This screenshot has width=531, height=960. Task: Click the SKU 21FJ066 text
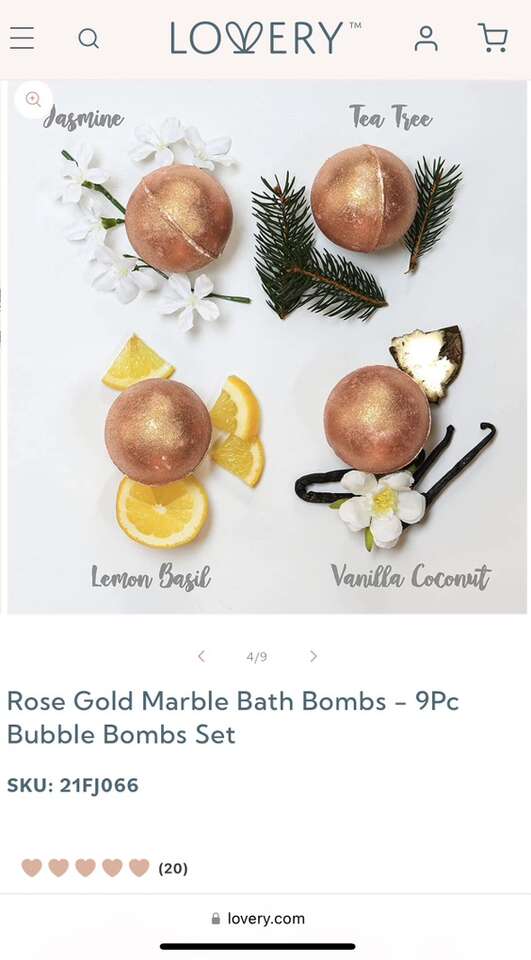pyautogui.click(x=73, y=786)
